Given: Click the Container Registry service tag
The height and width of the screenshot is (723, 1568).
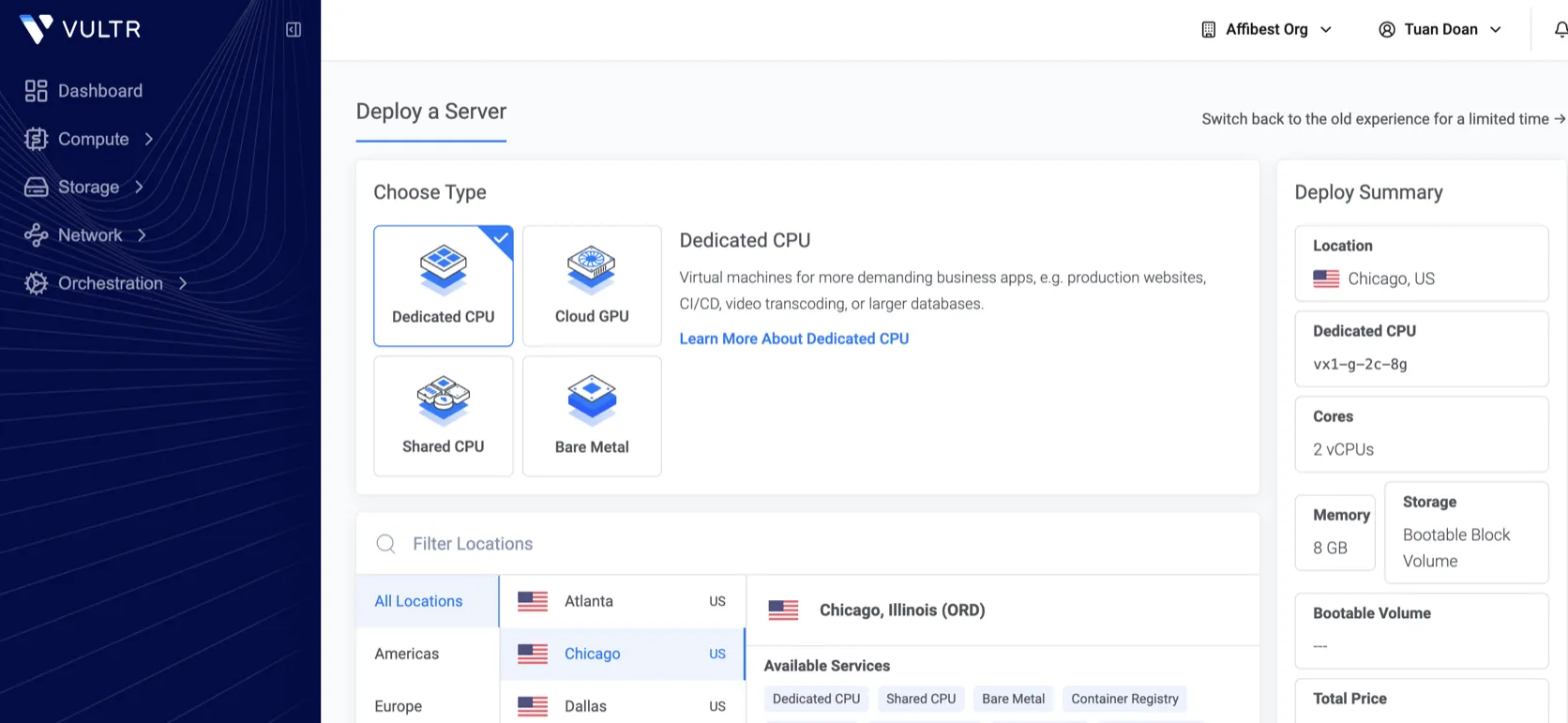Looking at the screenshot, I should tap(1124, 699).
